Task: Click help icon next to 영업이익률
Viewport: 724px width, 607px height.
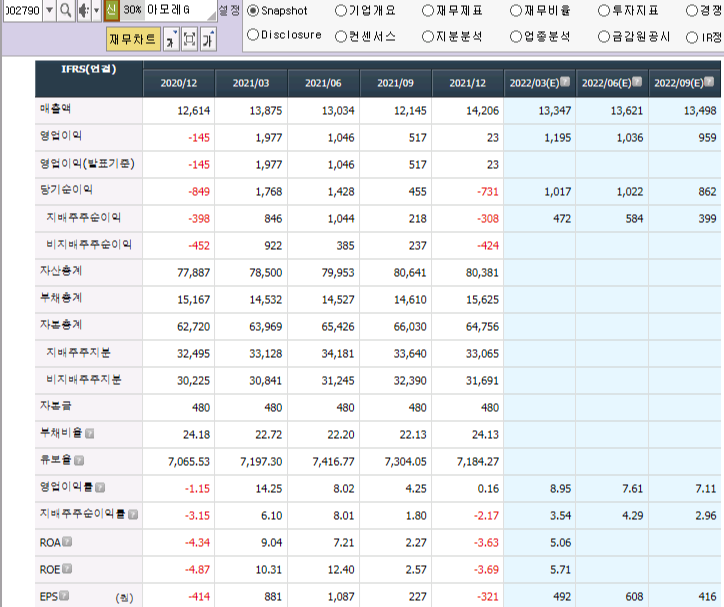Action: point(100,487)
